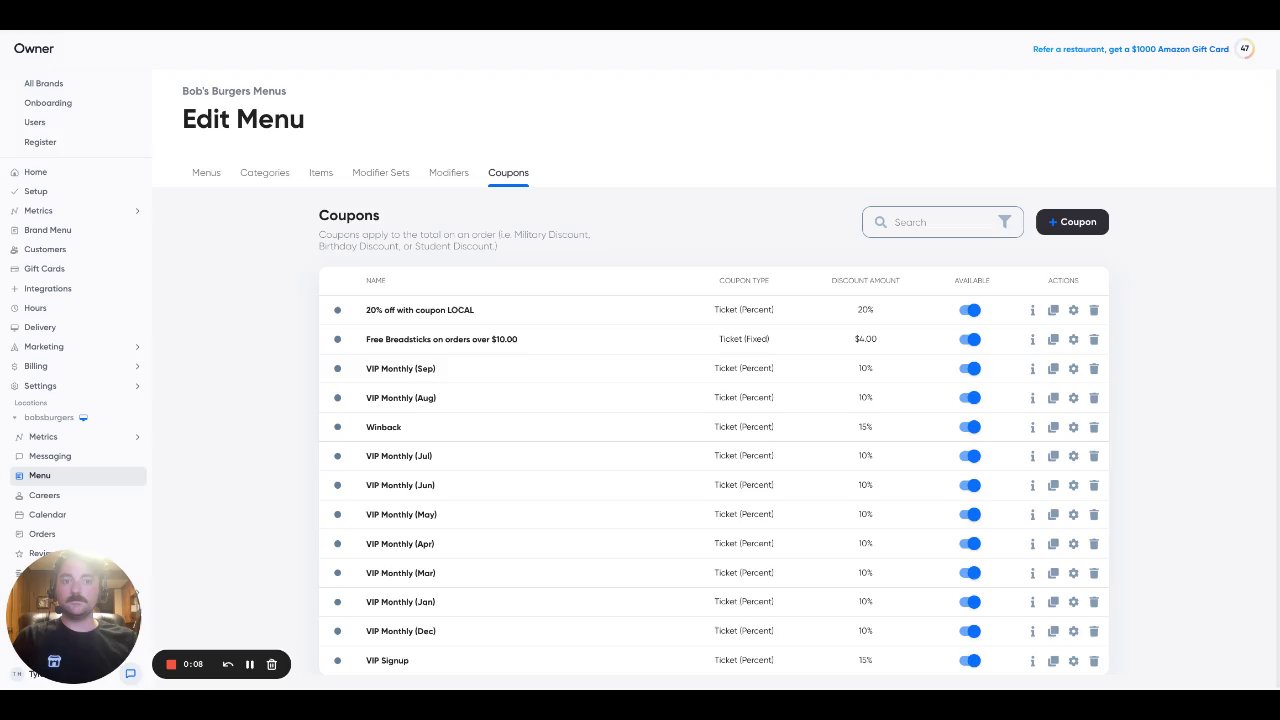Open info for Winback coupon
This screenshot has width=1280, height=720.
[1032, 427]
